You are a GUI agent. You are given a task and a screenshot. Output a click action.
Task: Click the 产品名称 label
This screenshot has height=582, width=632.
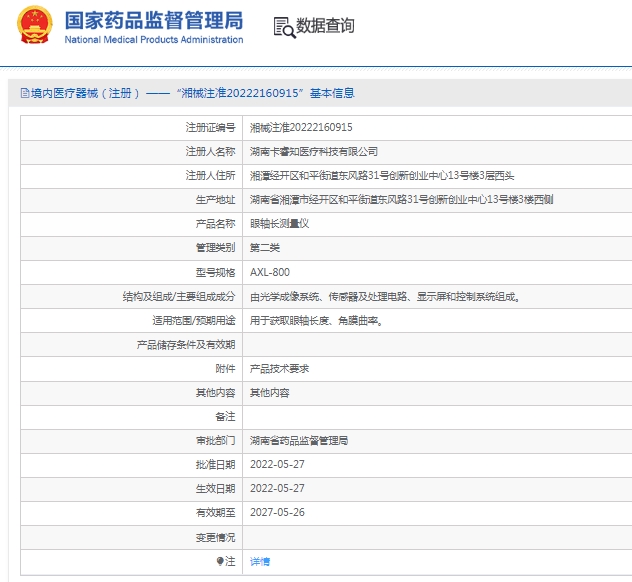click(215, 224)
